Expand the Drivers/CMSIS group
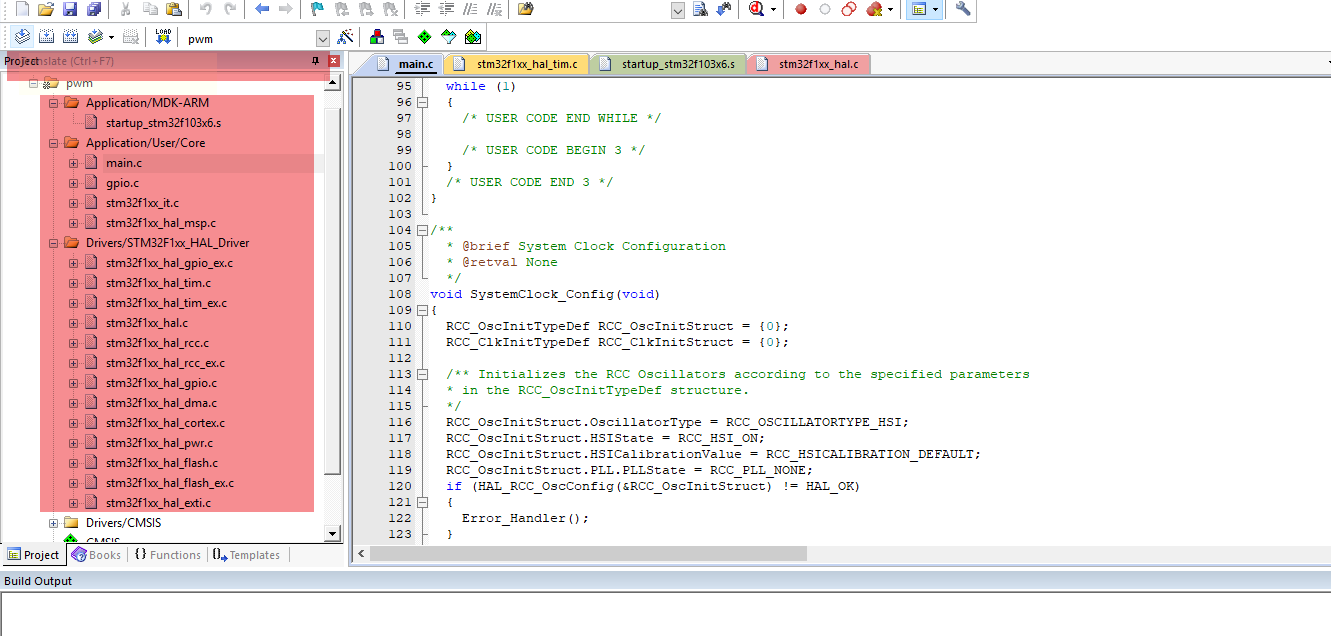 pos(53,523)
